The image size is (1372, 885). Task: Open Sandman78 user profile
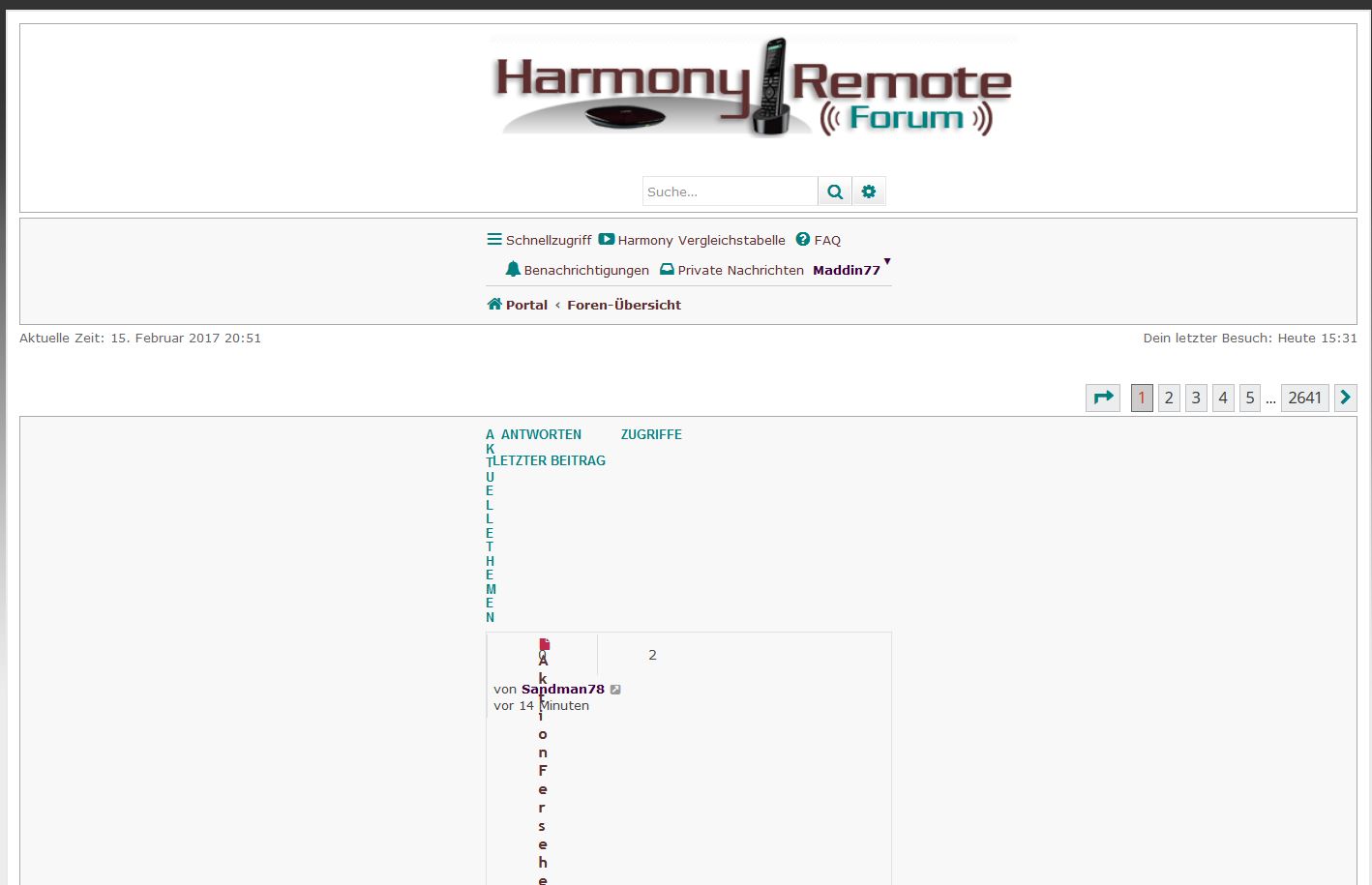point(562,690)
